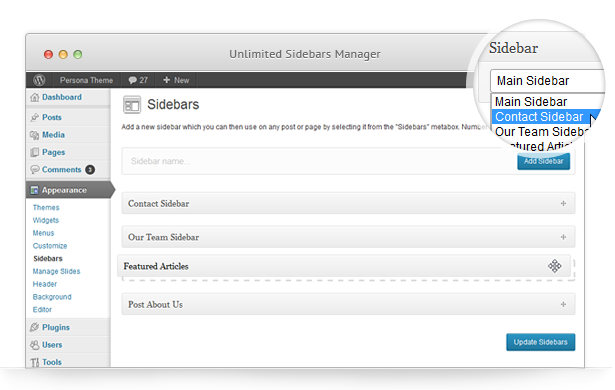Open Menus under Appearance
The width and height of the screenshot is (615, 390).
(x=44, y=233)
